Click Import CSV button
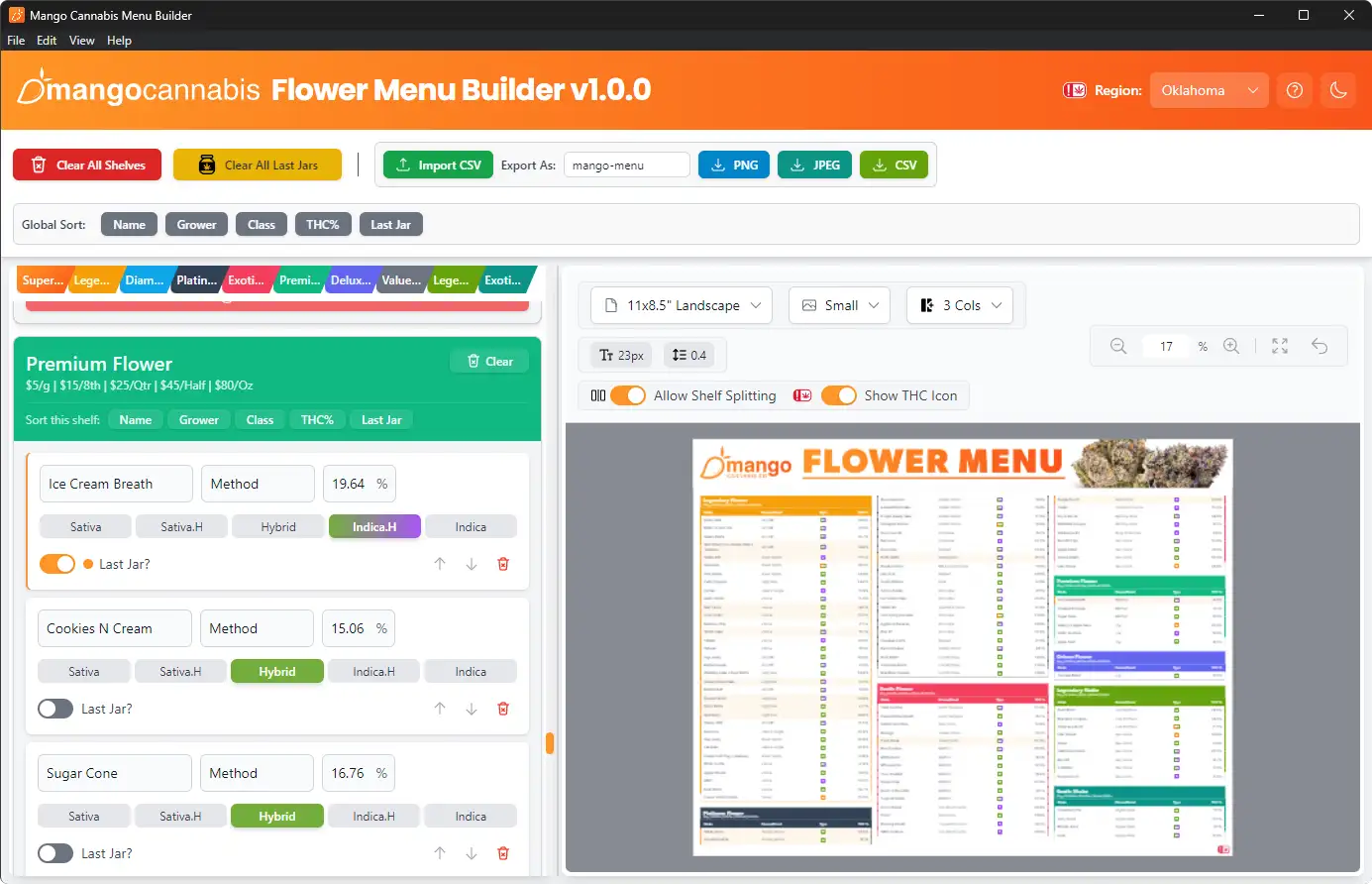 click(x=438, y=165)
